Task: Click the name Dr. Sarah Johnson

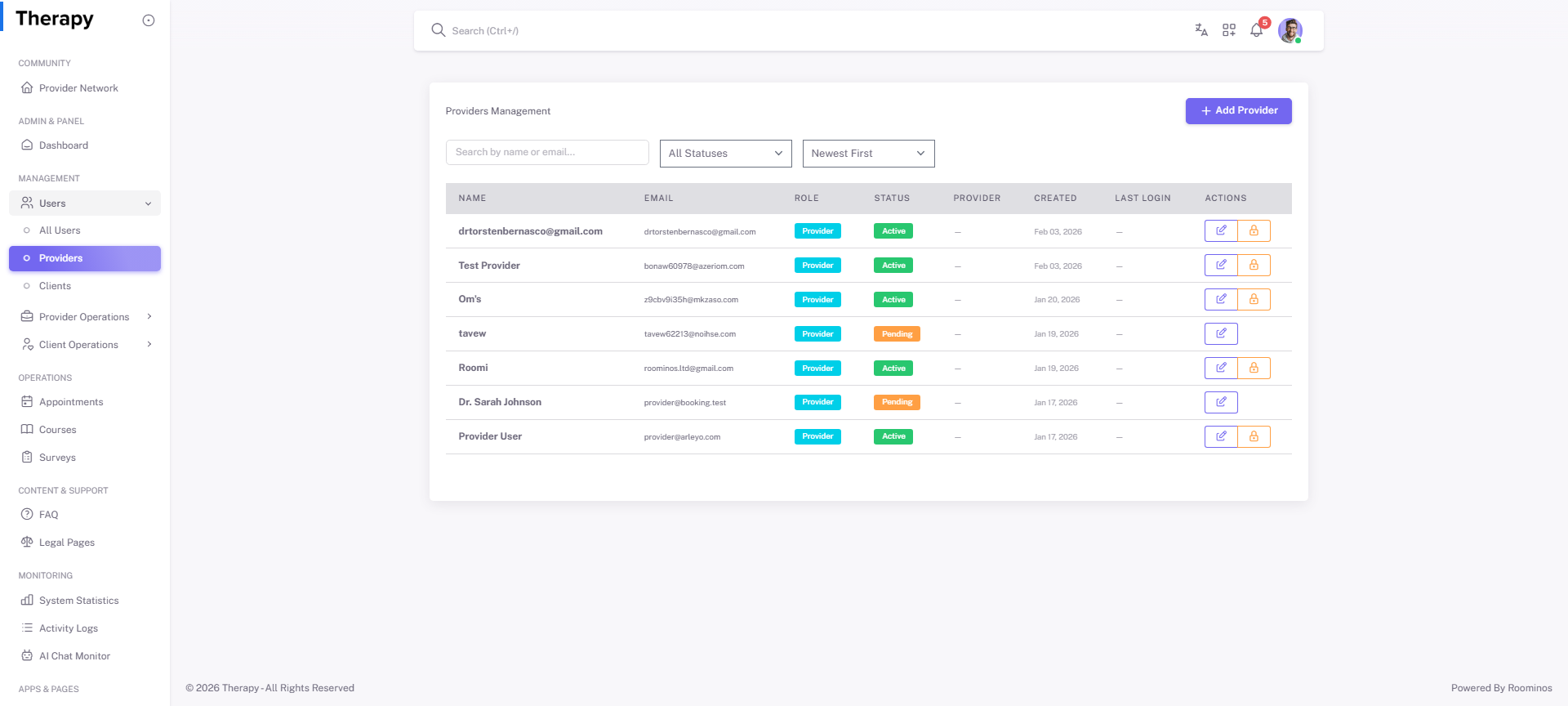Action: 500,402
